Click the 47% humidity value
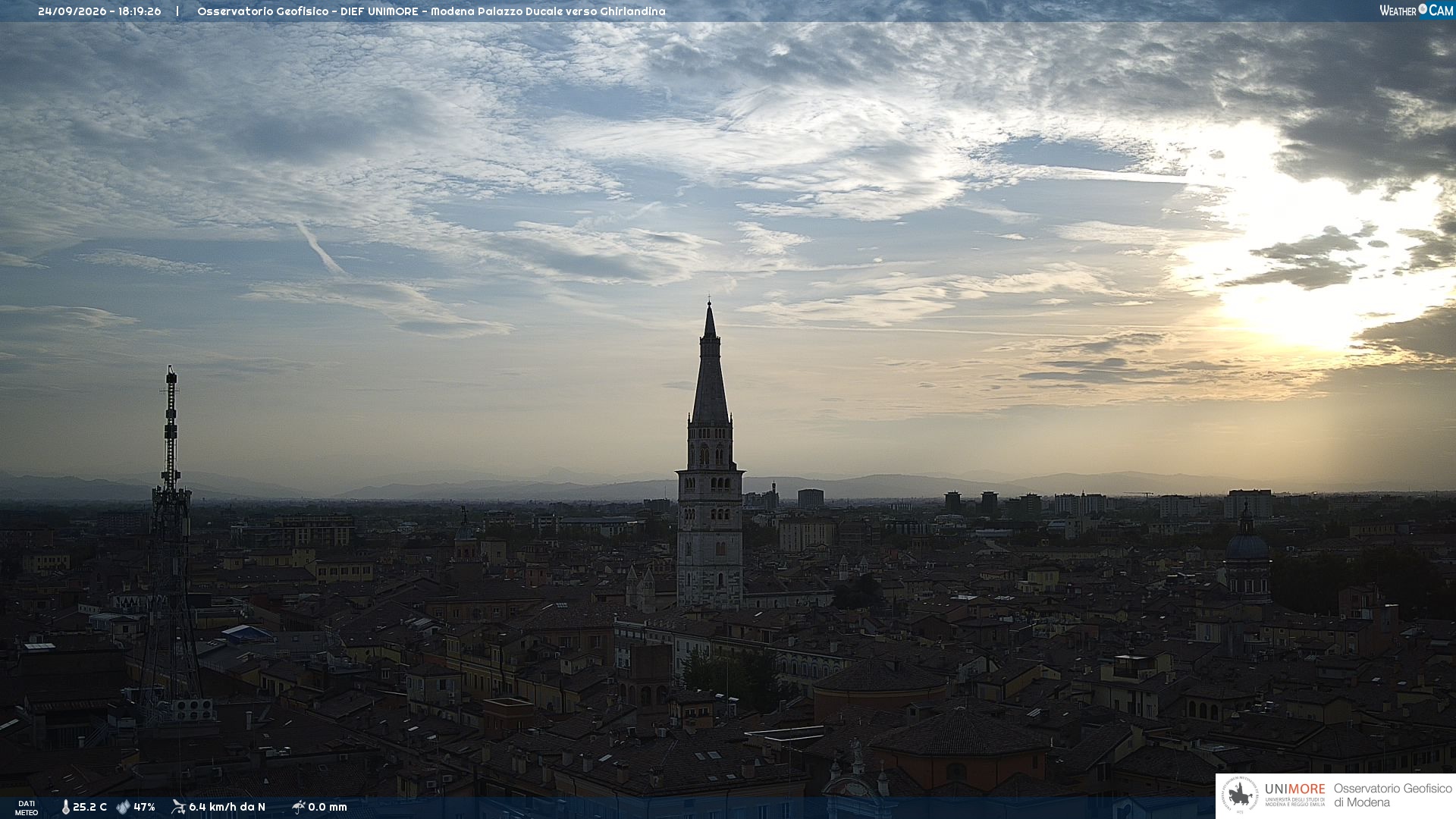Screen dimensions: 1456x819 point(144,808)
